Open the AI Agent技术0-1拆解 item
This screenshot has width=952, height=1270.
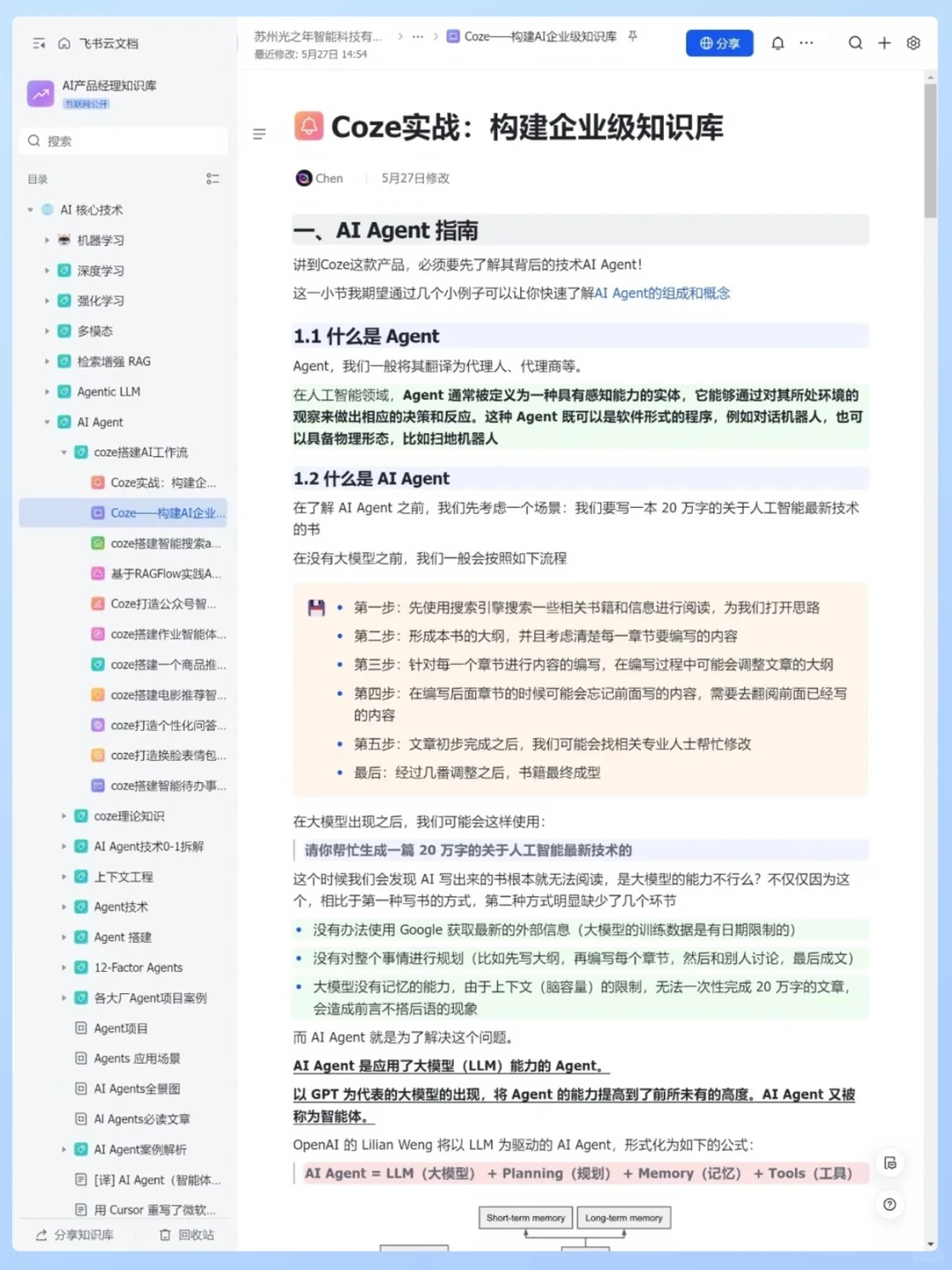click(x=148, y=847)
